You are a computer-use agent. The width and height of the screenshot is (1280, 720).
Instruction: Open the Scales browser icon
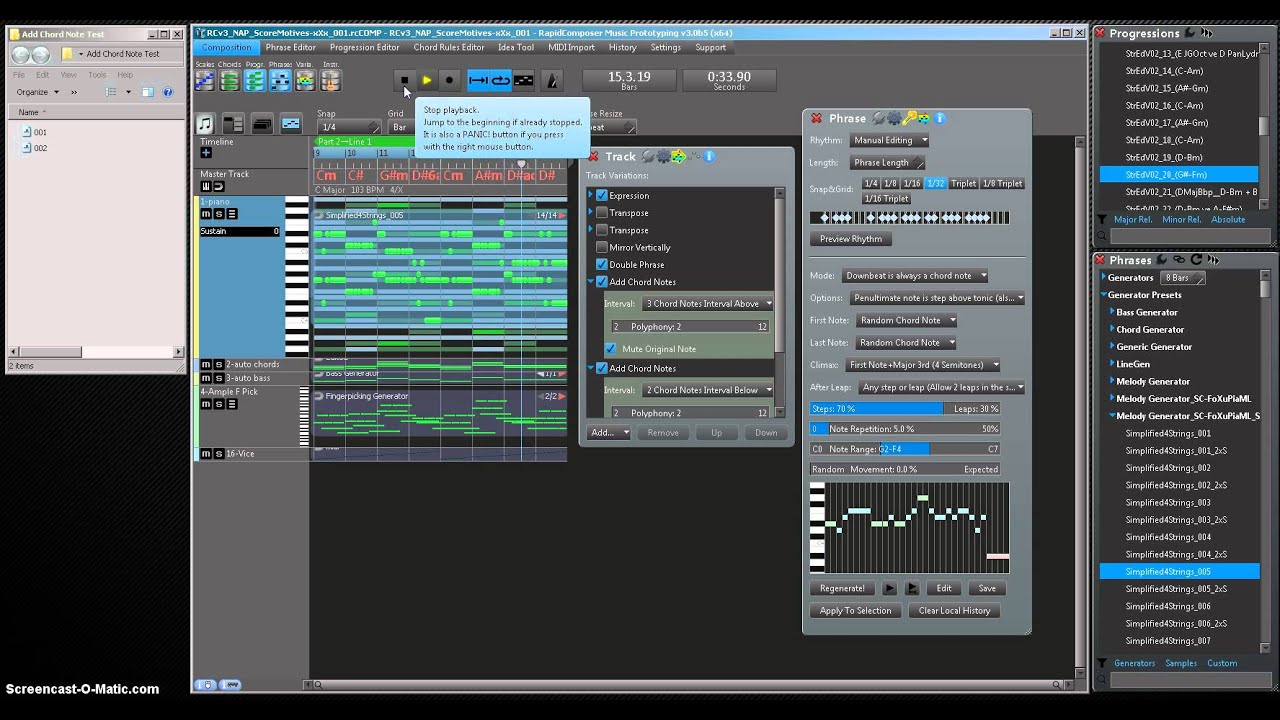[x=205, y=80]
